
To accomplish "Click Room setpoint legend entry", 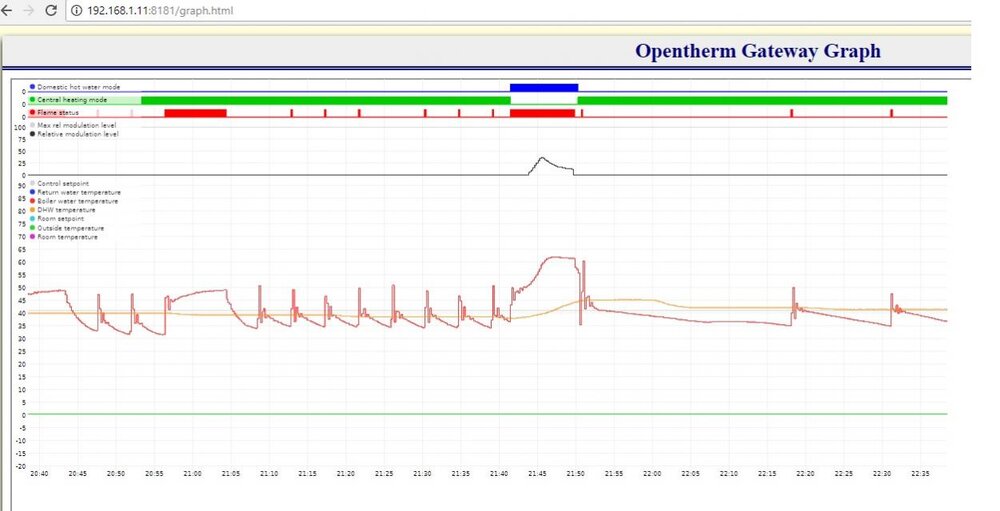I will (x=61, y=219).
